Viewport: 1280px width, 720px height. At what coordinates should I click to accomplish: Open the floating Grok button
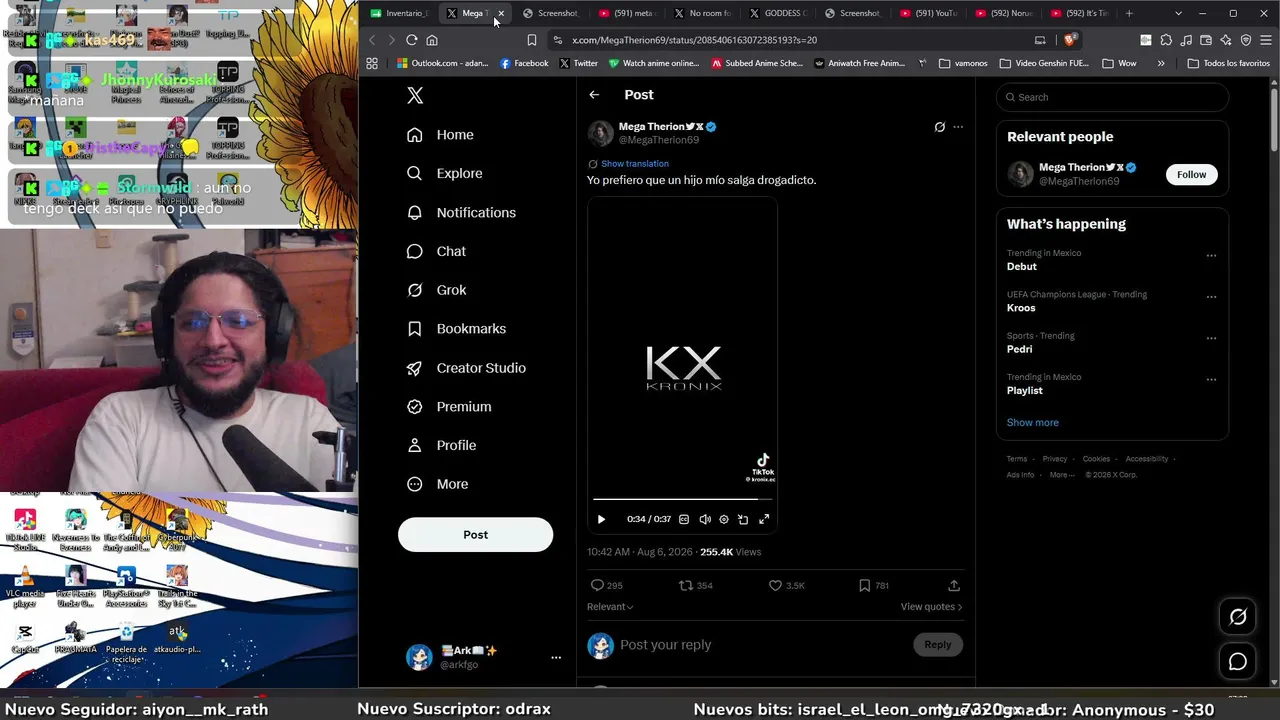[x=1238, y=617]
